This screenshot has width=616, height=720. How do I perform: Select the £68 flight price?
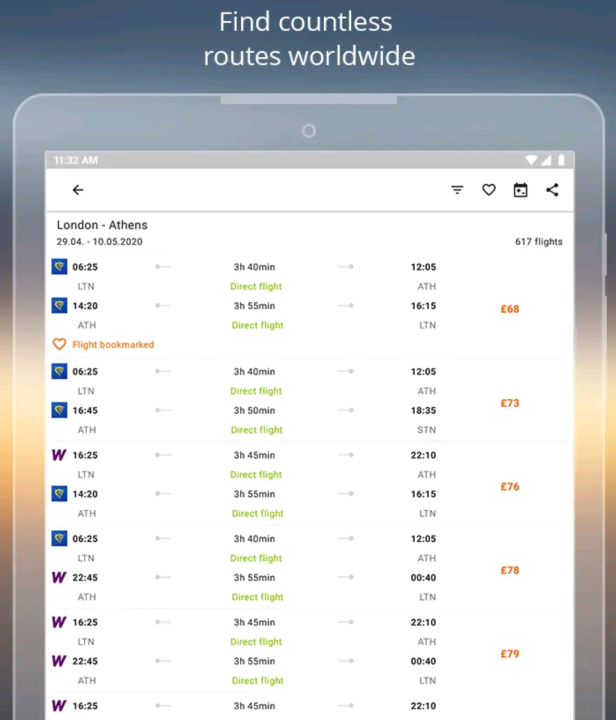pos(510,309)
